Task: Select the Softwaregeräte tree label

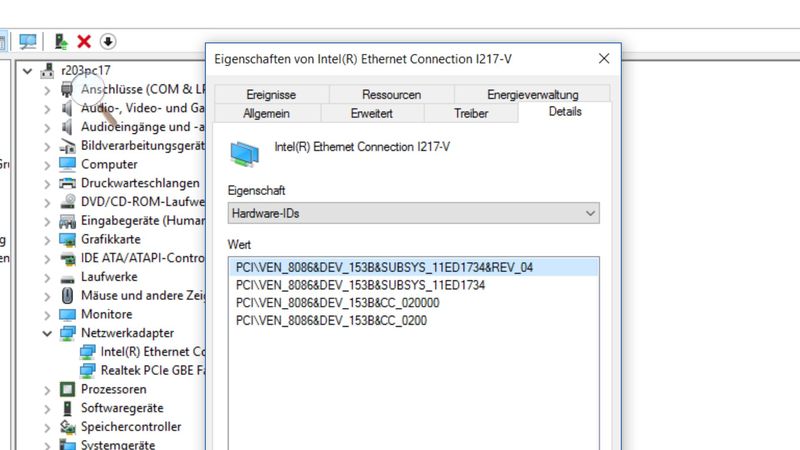Action: click(x=122, y=408)
